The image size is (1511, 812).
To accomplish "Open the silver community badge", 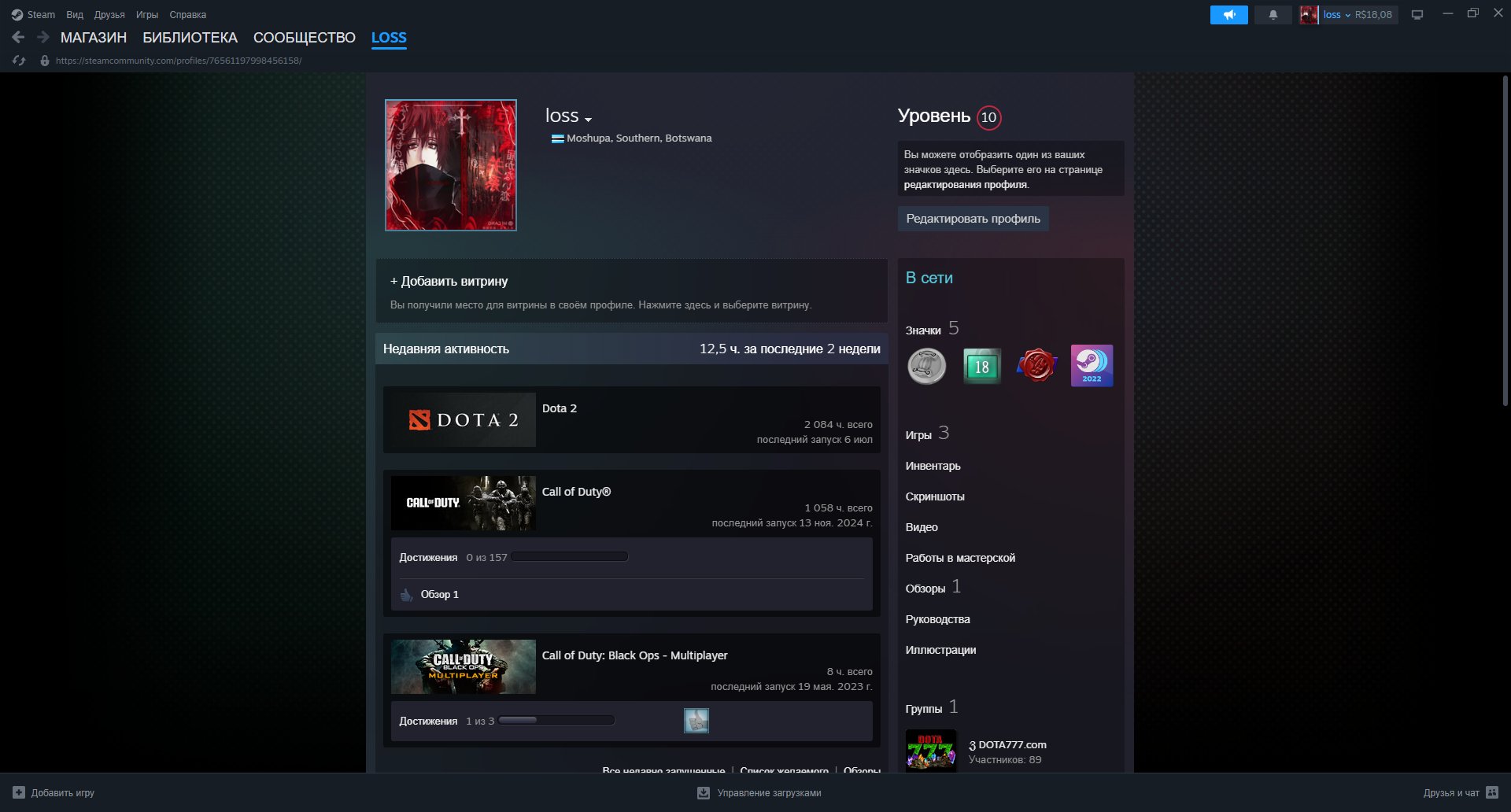I will [927, 366].
